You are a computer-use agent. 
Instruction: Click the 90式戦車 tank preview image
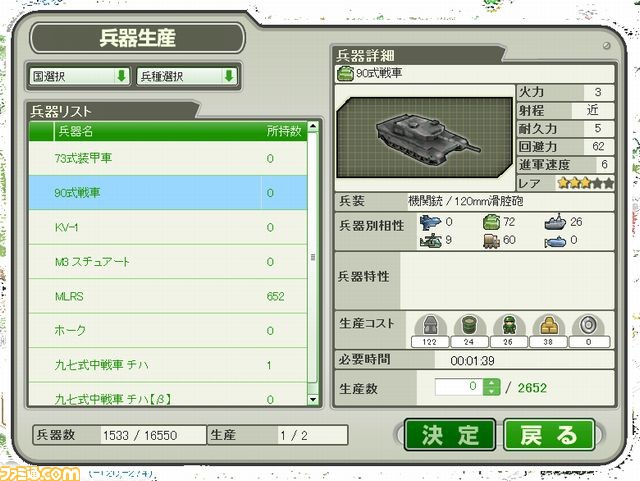(425, 137)
